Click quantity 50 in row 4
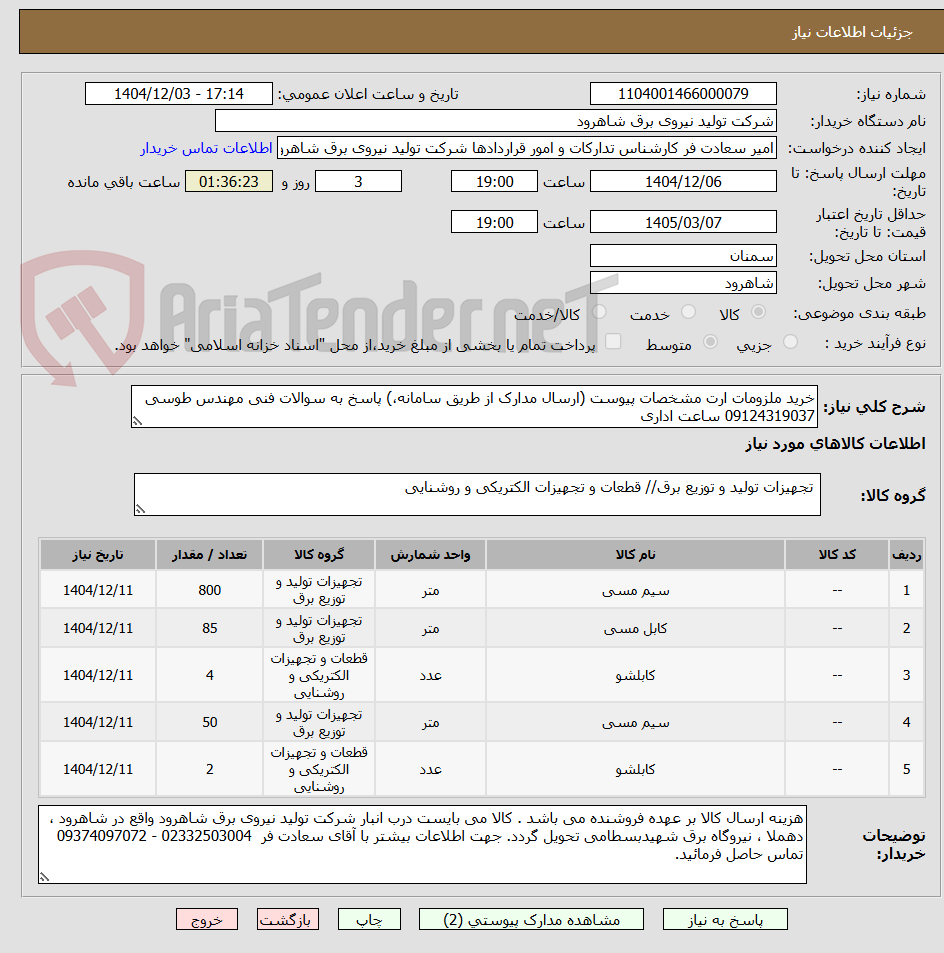Viewport: 944px width, 953px height. (x=209, y=722)
